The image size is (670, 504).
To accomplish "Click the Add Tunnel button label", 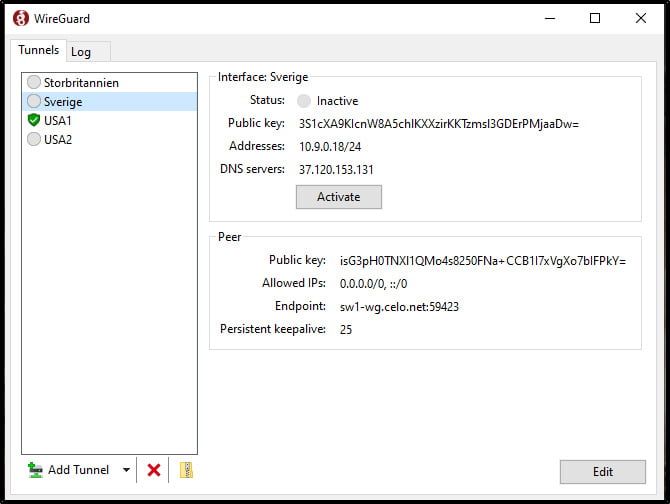I will click(x=79, y=470).
